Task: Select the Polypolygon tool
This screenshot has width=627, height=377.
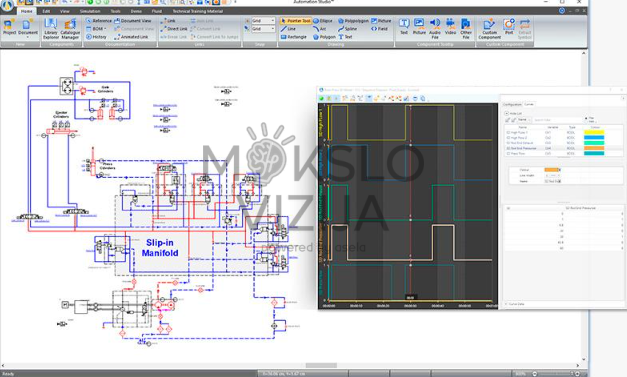Action: 353,21
